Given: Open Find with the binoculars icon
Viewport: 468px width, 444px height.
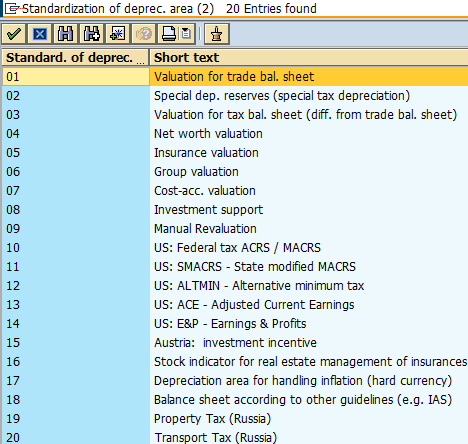Looking at the screenshot, I should click(65, 34).
